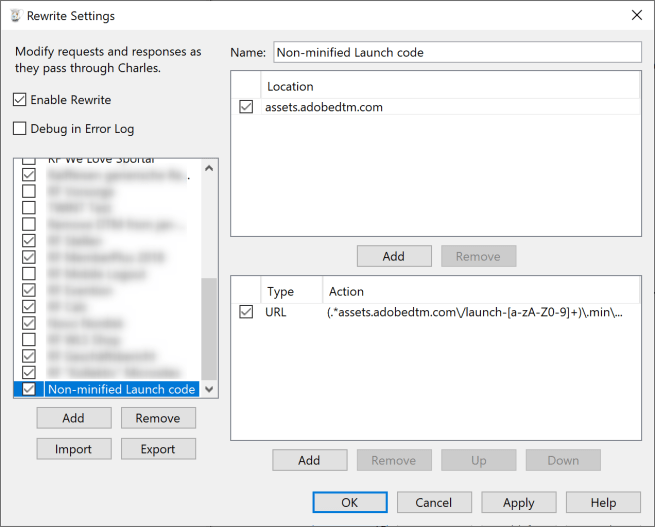Click the Action column header
Image resolution: width=655 pixels, height=527 pixels.
(x=346, y=292)
